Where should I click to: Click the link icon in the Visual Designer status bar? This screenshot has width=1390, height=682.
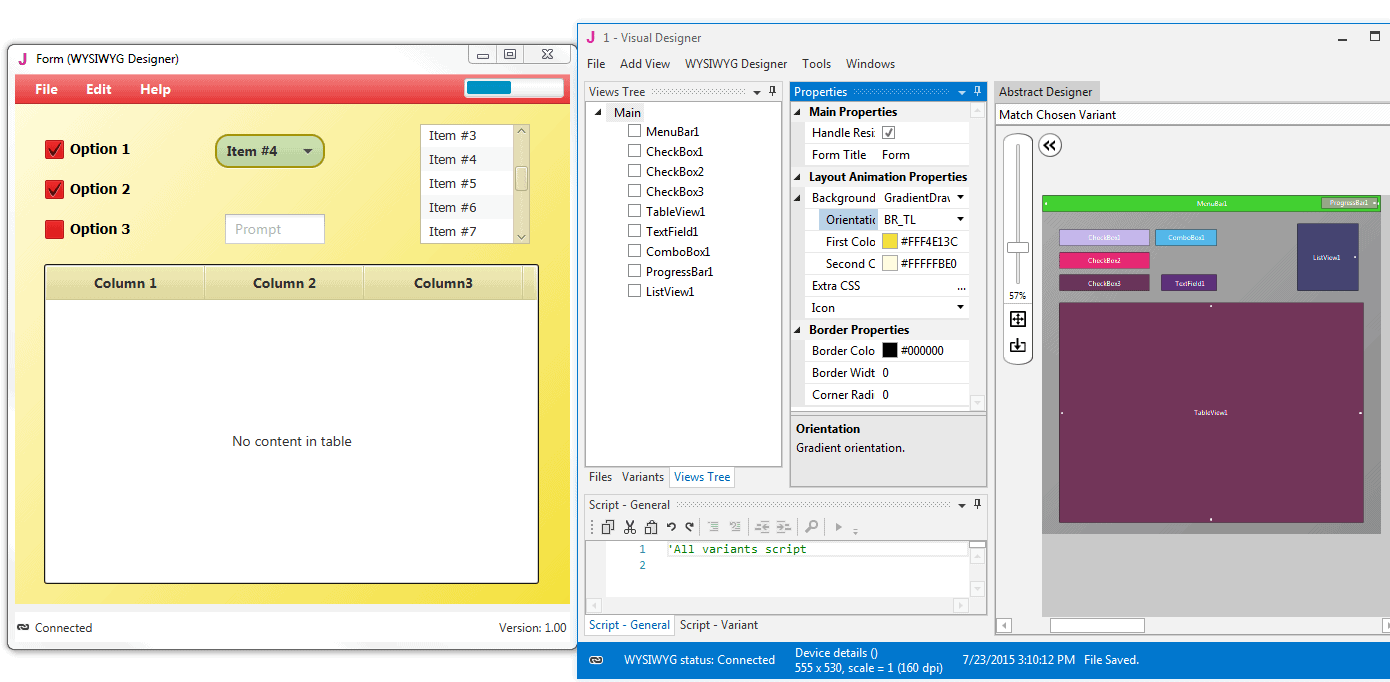point(596,660)
